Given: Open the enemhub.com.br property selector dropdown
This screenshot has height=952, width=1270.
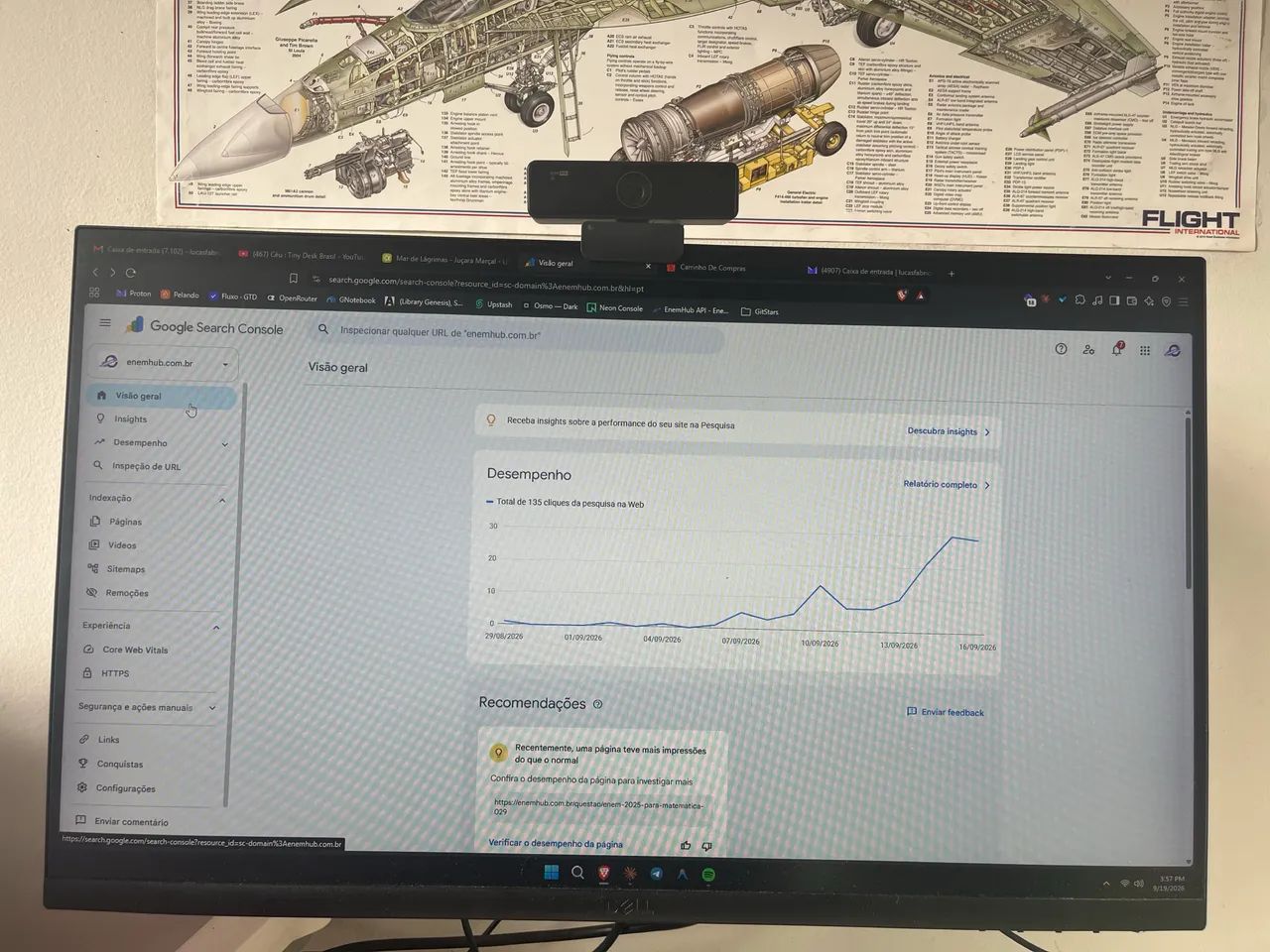Looking at the screenshot, I should click(165, 363).
